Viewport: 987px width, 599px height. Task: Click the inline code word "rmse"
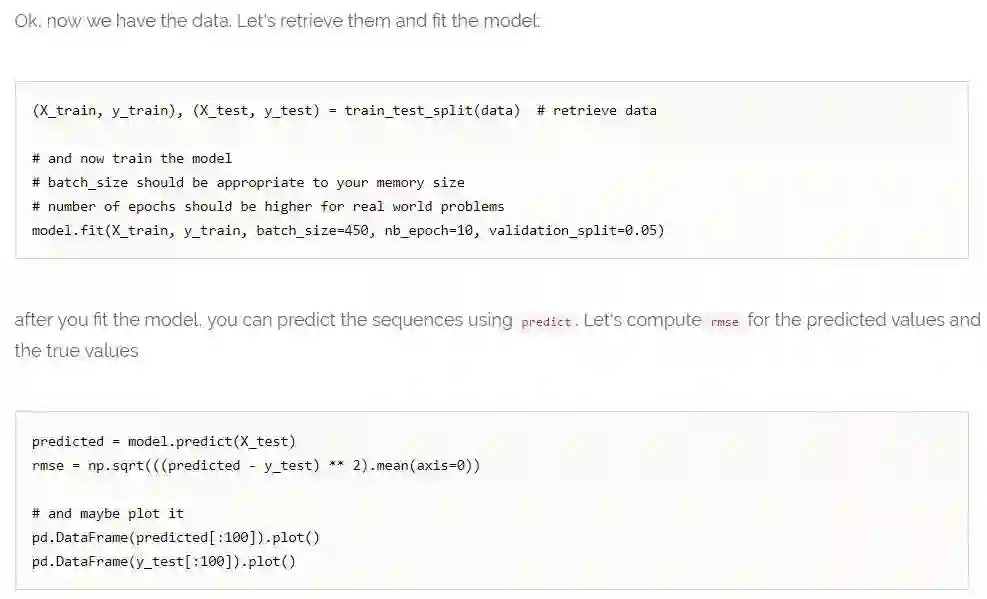724,322
